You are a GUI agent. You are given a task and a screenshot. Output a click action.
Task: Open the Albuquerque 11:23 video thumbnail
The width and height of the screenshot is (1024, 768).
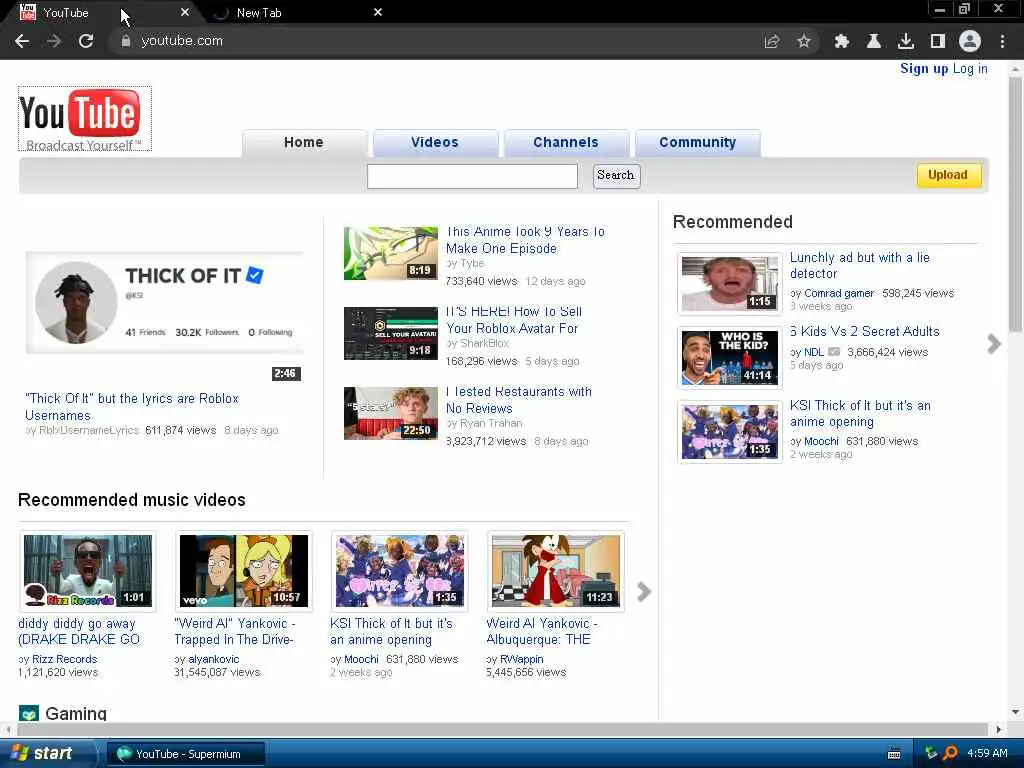[x=556, y=571]
